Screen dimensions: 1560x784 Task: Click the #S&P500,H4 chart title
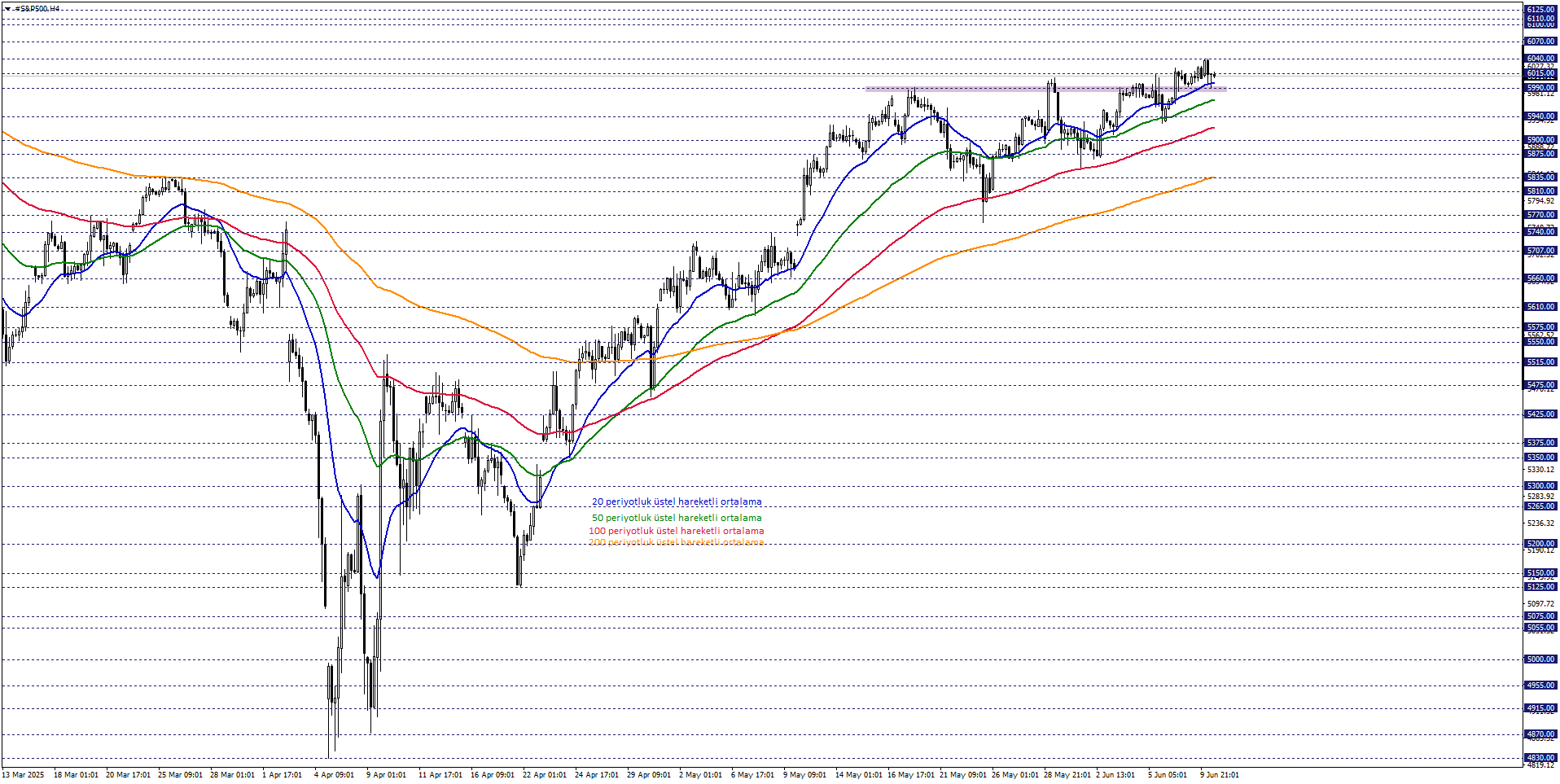click(x=37, y=9)
